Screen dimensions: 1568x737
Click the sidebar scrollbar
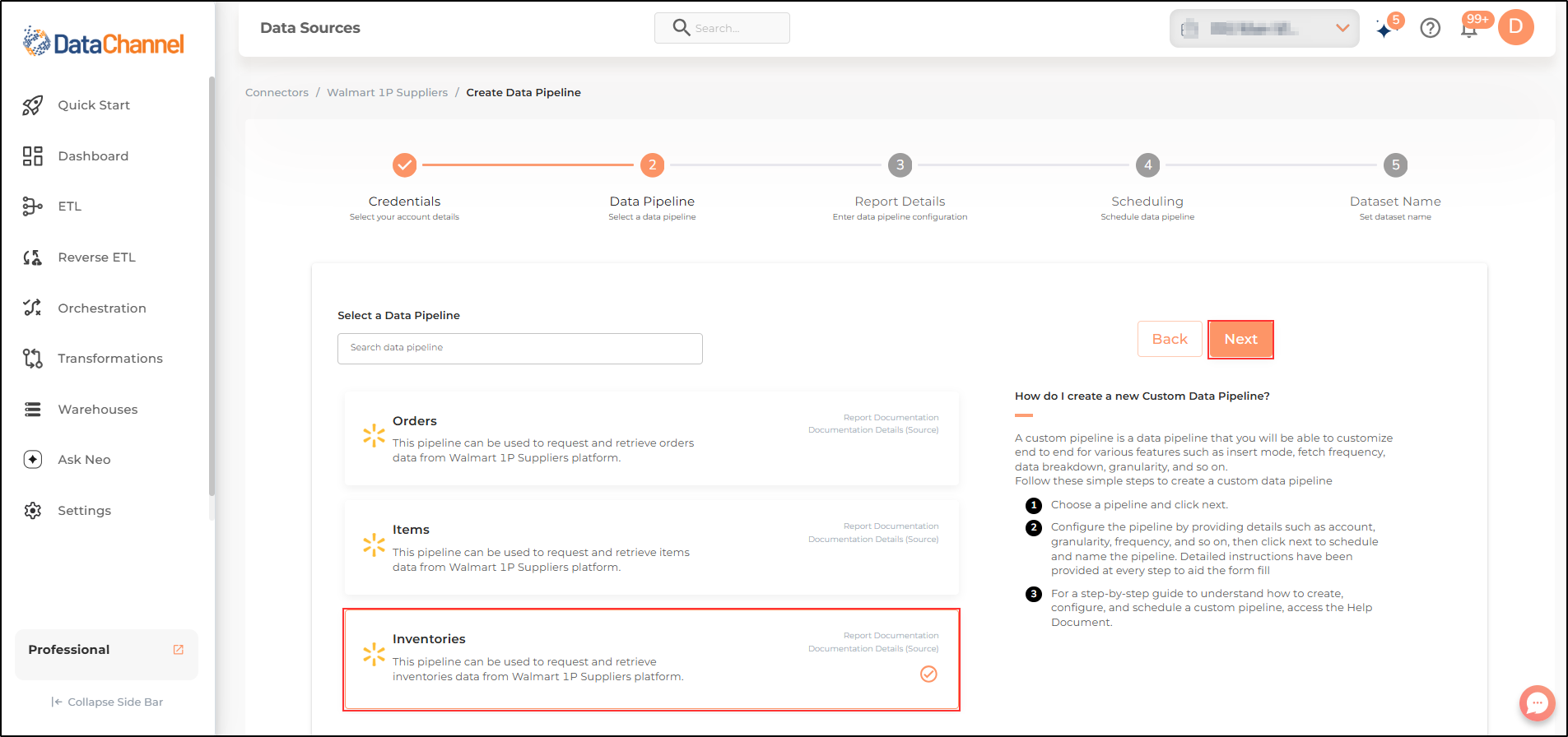212,286
